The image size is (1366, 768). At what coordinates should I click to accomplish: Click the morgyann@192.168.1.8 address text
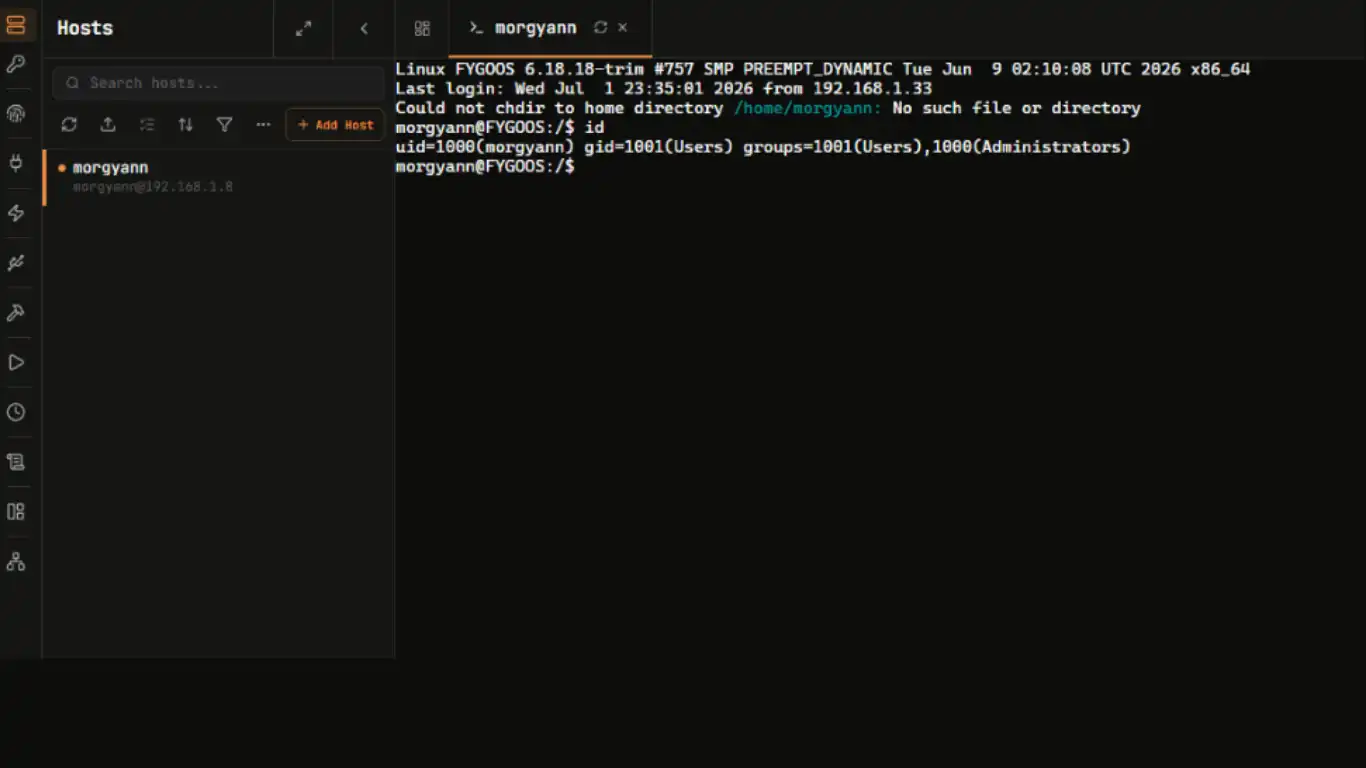[153, 187]
